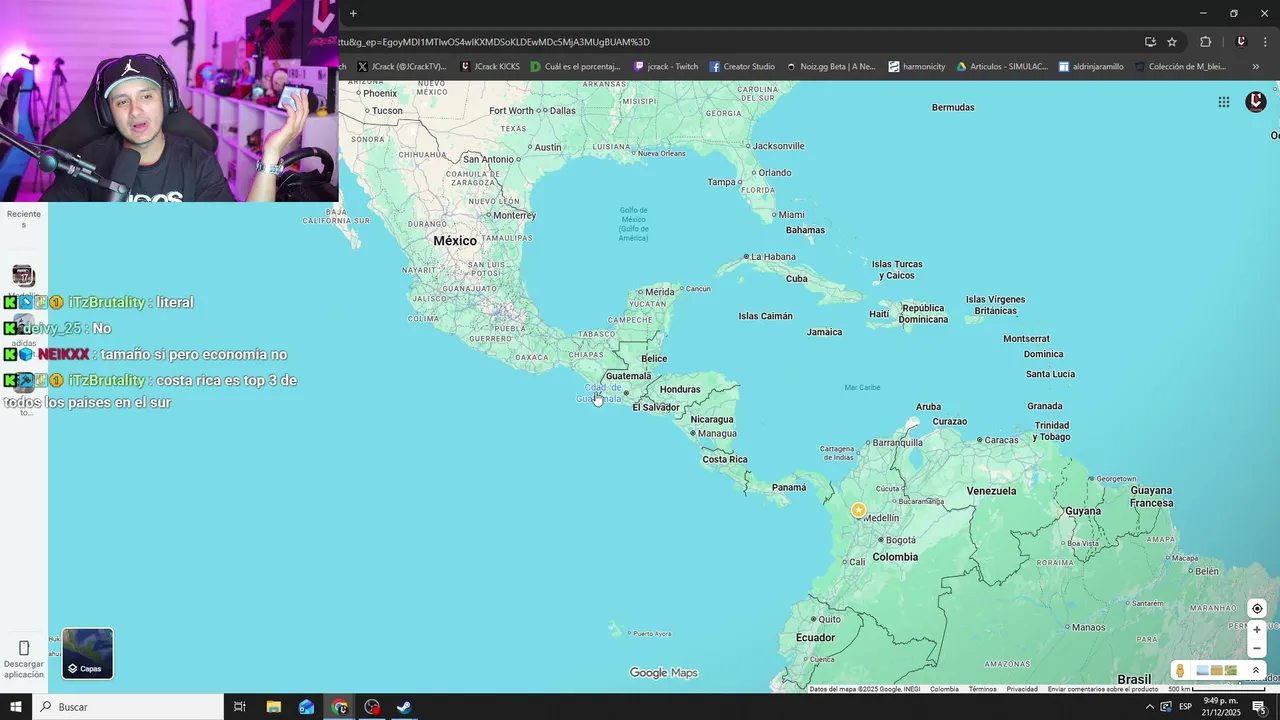Open the notification center in the tray
This screenshot has height=720, width=1280.
pyautogui.click(x=1259, y=707)
